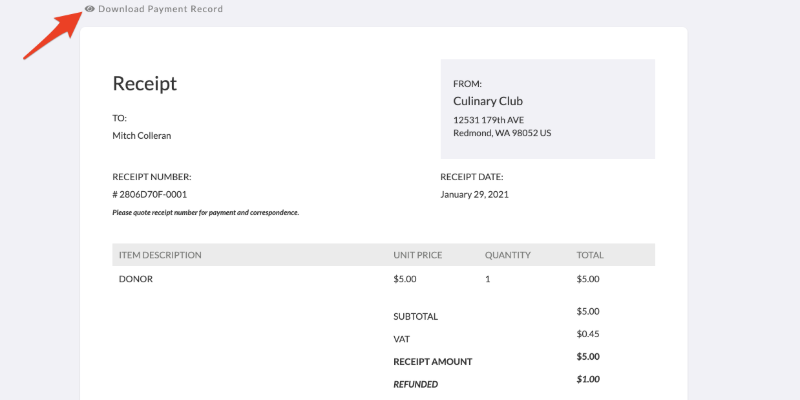The image size is (800, 400).
Task: Click the REFUNDED amount $1.00
Action: click(x=588, y=379)
